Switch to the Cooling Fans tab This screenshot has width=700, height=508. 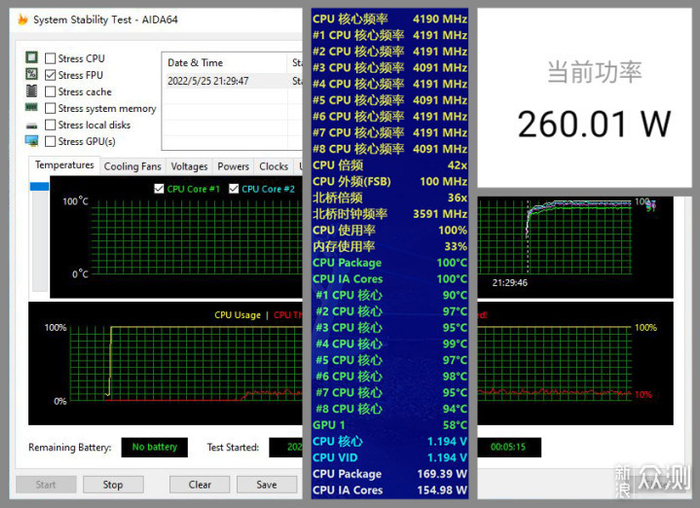133,167
